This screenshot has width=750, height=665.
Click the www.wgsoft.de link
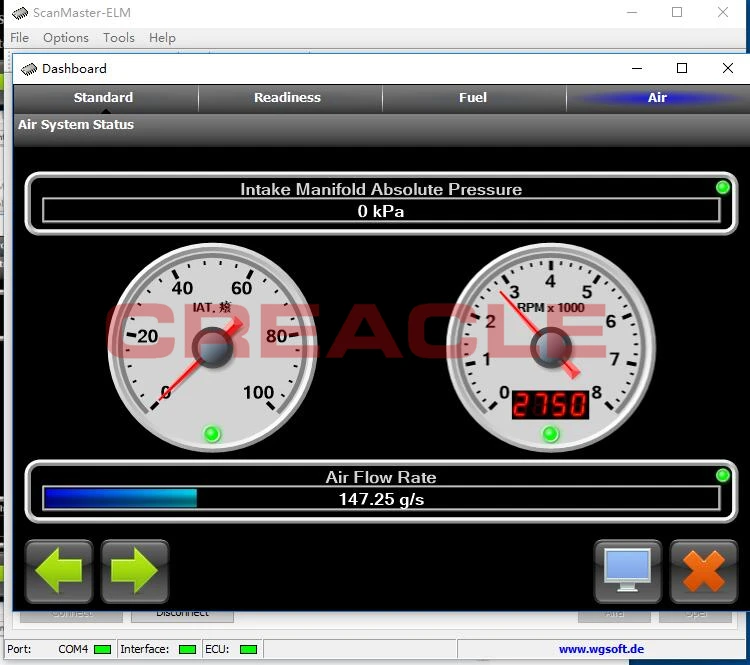click(x=601, y=649)
